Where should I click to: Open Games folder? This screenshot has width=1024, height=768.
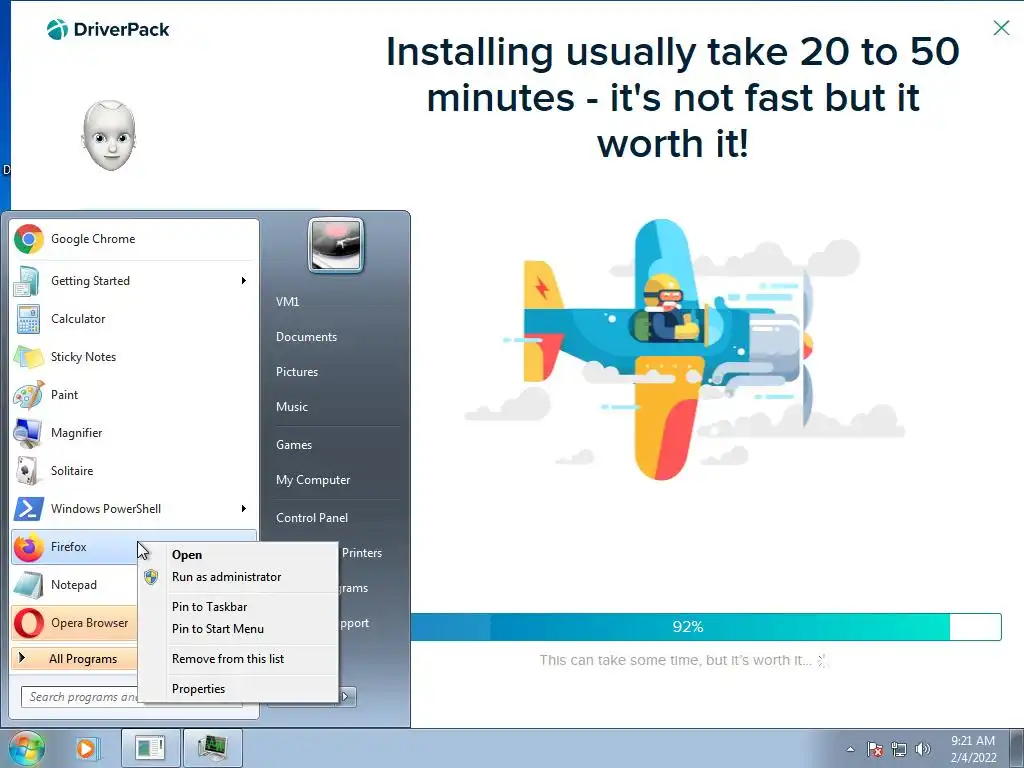point(294,445)
